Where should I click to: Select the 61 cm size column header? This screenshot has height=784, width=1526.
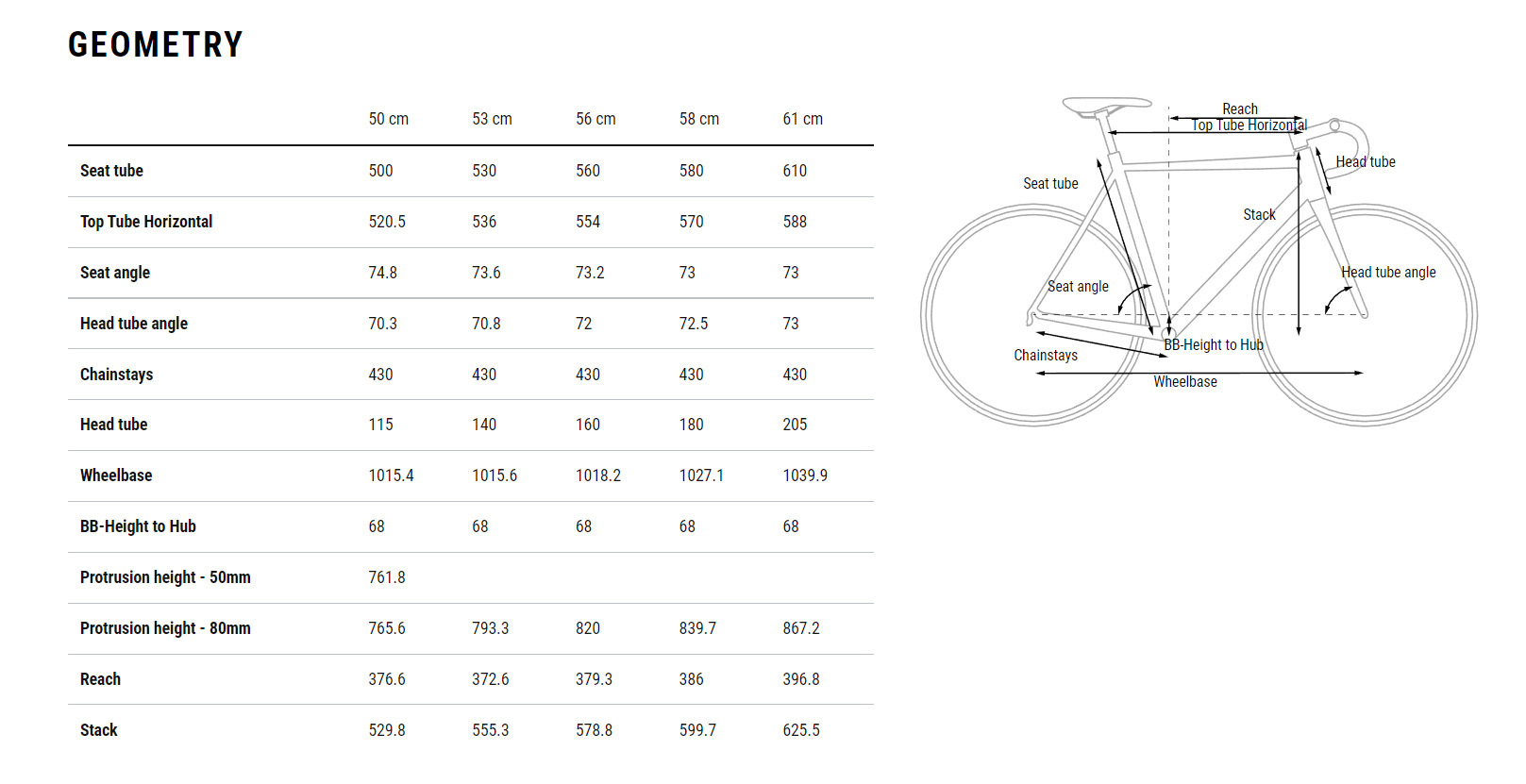point(802,119)
